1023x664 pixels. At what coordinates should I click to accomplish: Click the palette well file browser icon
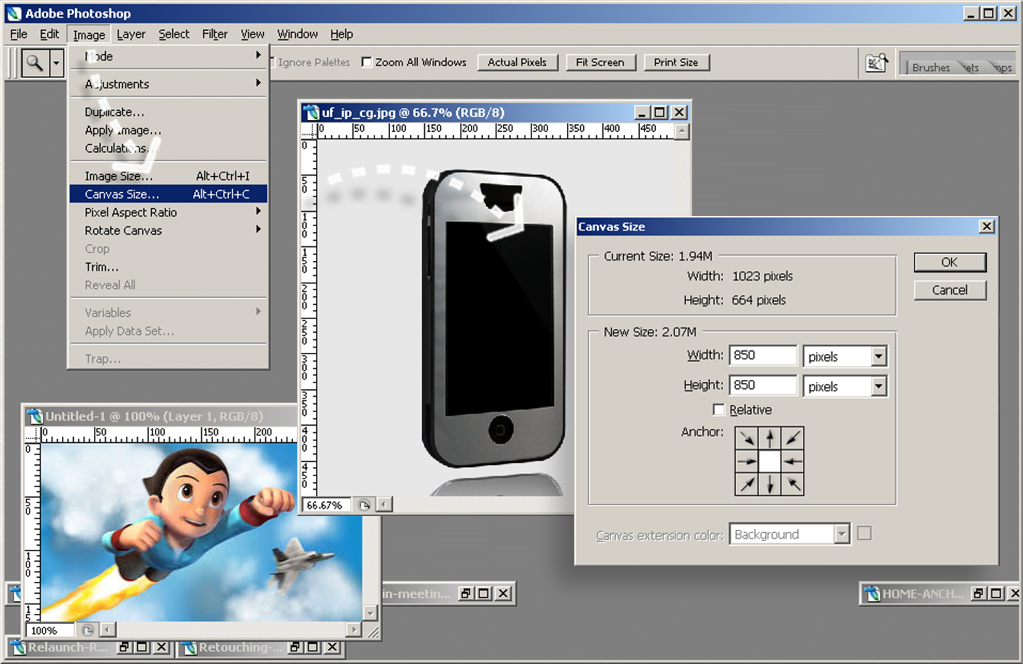[x=876, y=63]
